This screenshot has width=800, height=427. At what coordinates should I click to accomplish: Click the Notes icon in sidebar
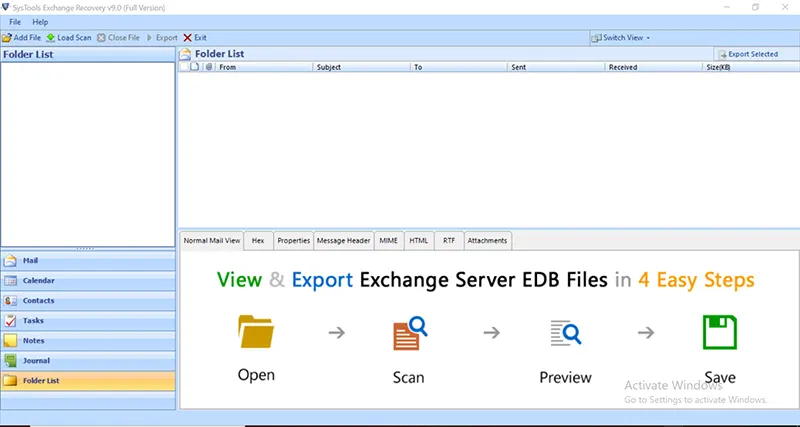point(10,341)
